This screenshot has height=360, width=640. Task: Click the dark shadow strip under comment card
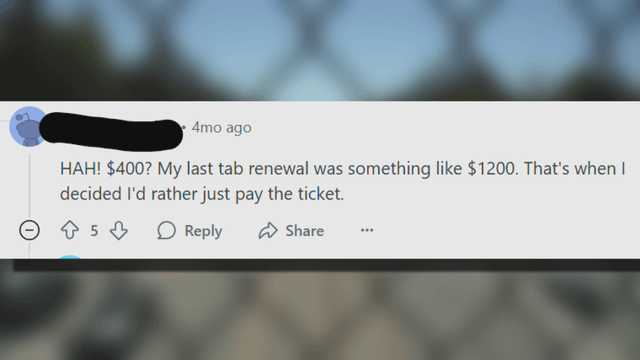pyautogui.click(x=327, y=265)
